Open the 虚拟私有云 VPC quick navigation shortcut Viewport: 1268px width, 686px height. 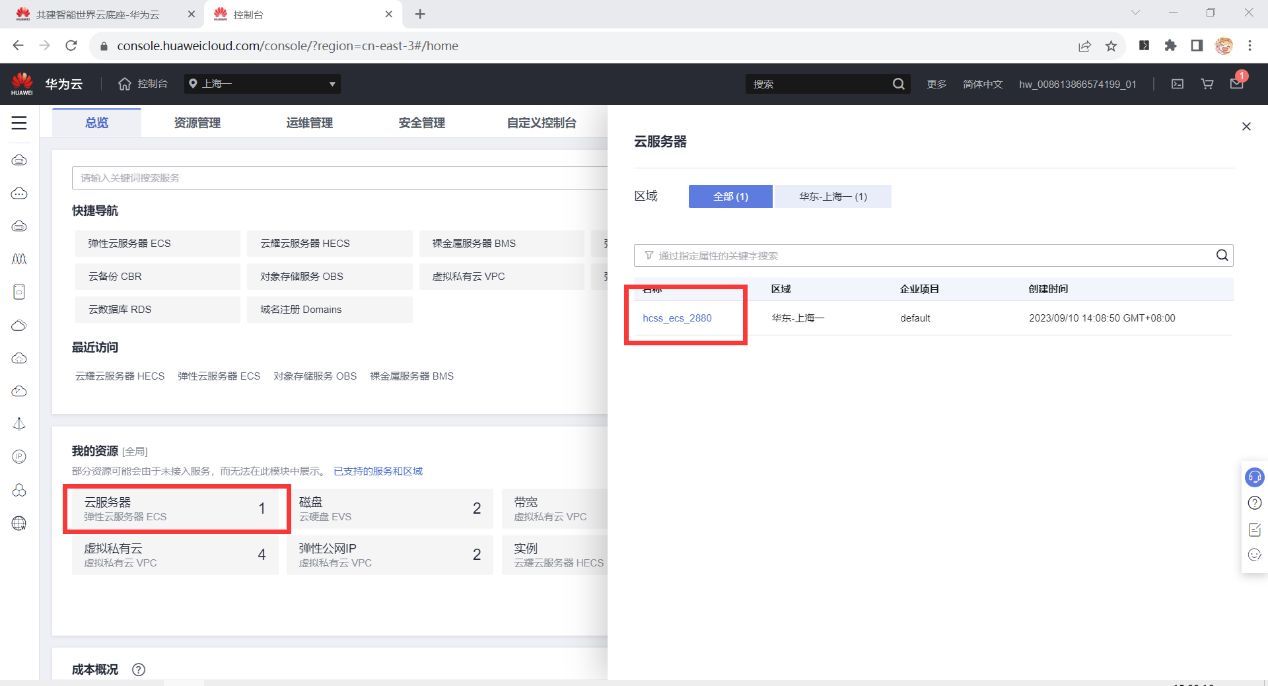(x=501, y=276)
